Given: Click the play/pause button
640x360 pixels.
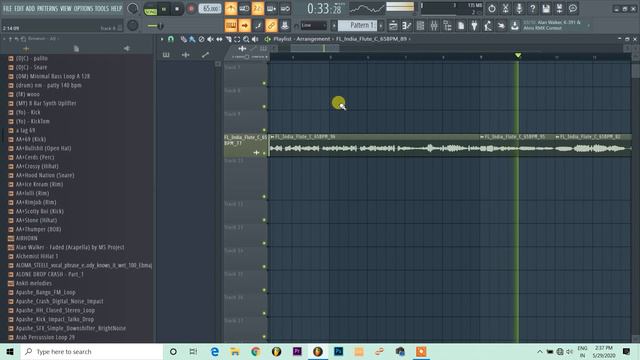Looking at the screenshot, I should pos(164,9).
